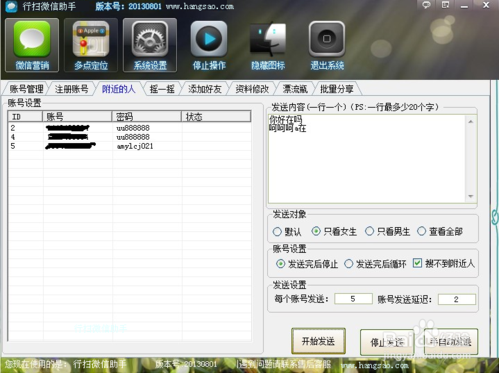Image resolution: width=499 pixels, height=373 pixels.
Task: Switch to the 资料修改 tab
Action: tap(252, 89)
